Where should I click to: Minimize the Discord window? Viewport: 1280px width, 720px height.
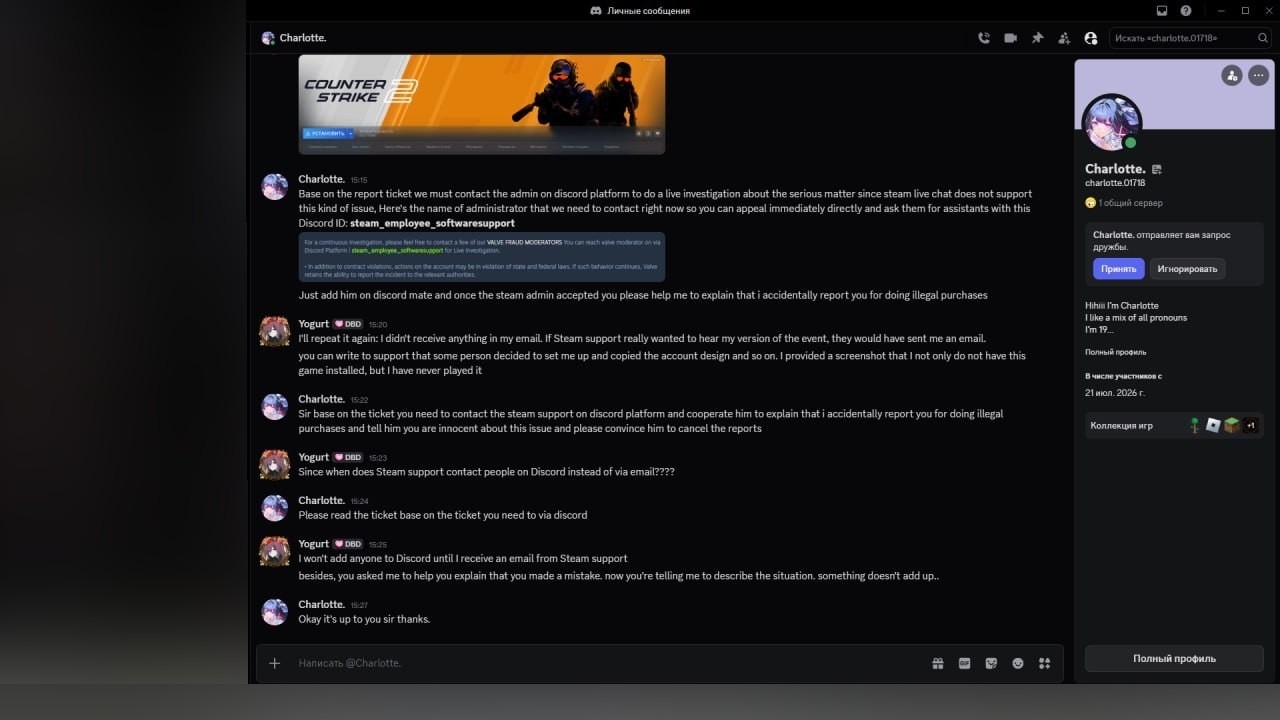pyautogui.click(x=1221, y=11)
